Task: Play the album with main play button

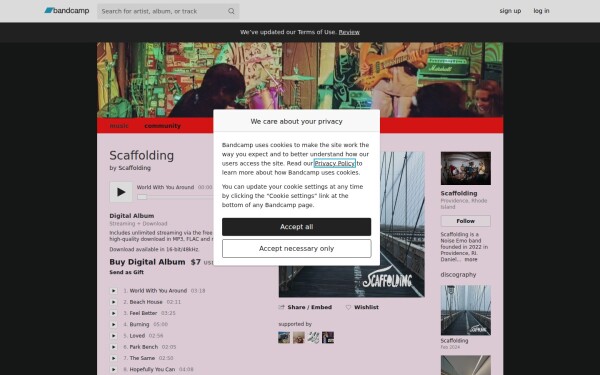Action: tap(121, 192)
